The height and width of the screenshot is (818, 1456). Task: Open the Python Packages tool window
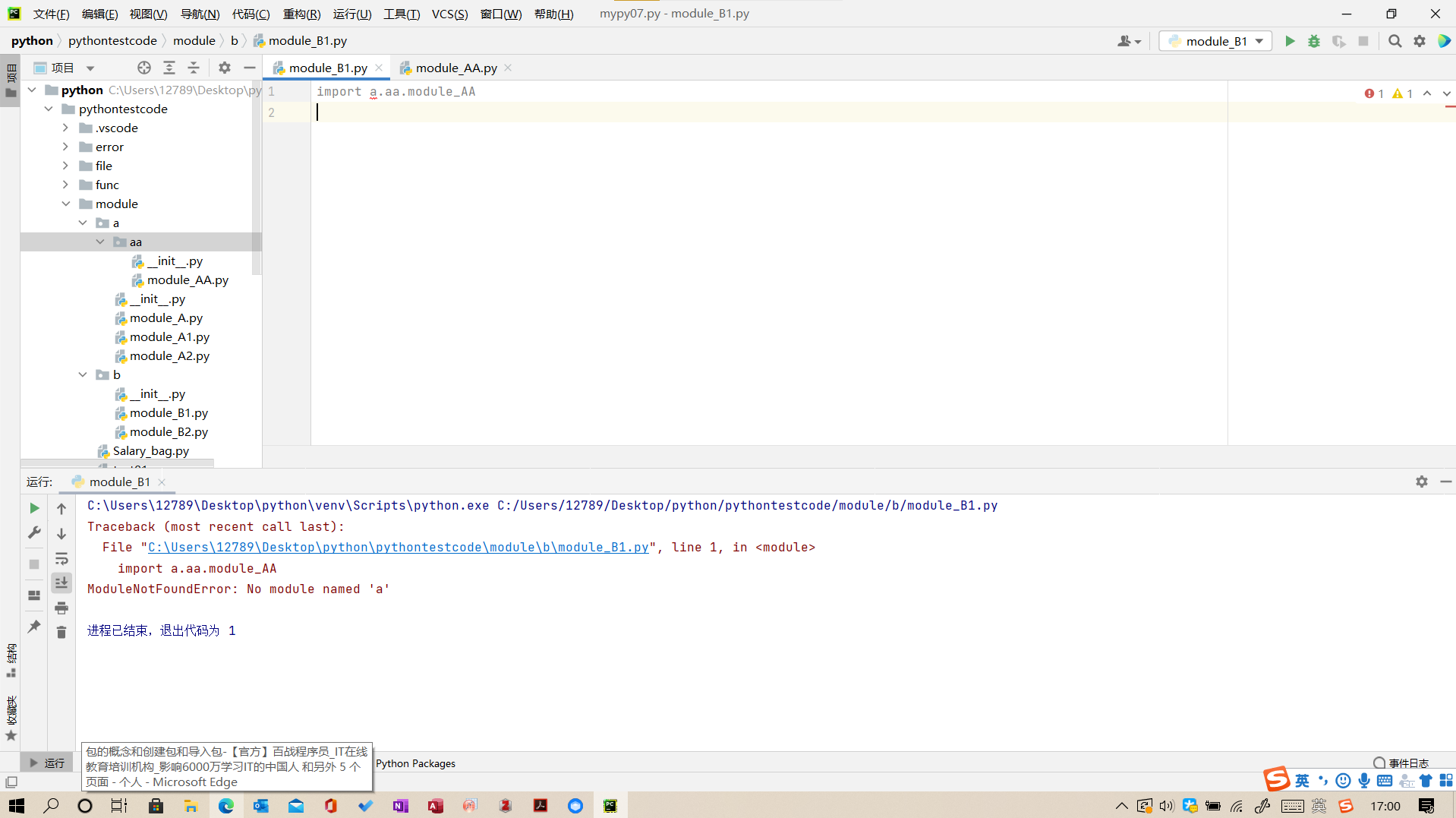(415, 763)
